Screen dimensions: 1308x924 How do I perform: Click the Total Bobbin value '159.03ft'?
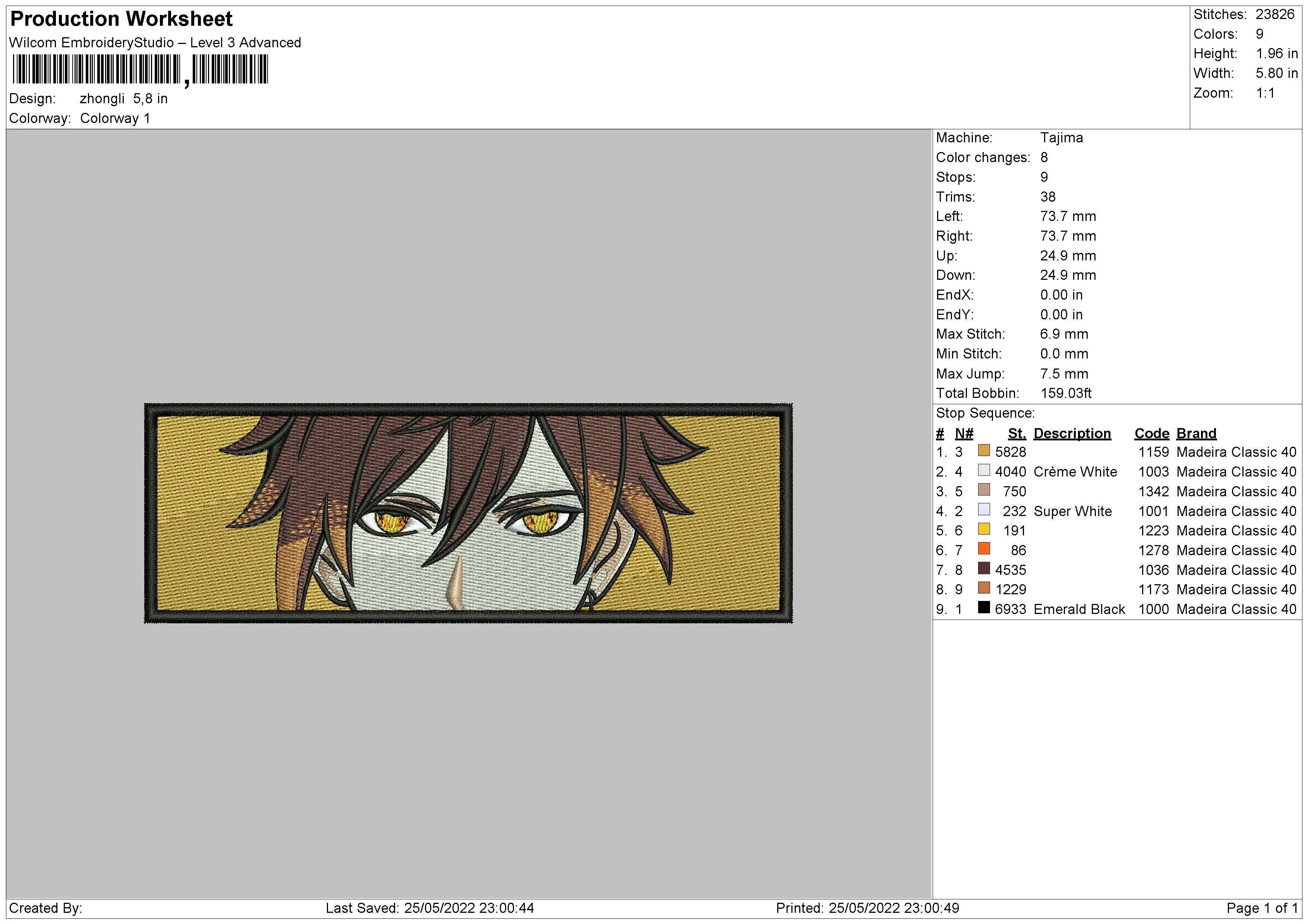pyautogui.click(x=1066, y=393)
